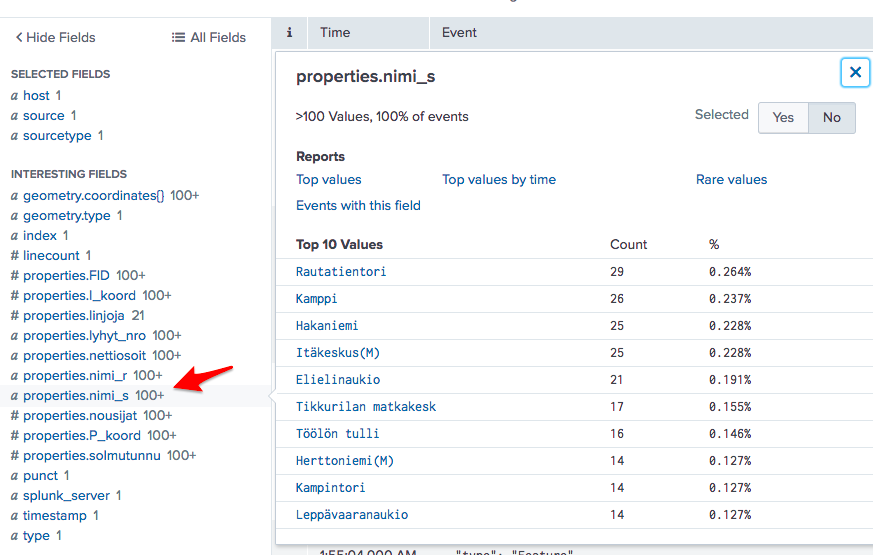Open the source selected field
The height and width of the screenshot is (555, 873).
(x=43, y=116)
